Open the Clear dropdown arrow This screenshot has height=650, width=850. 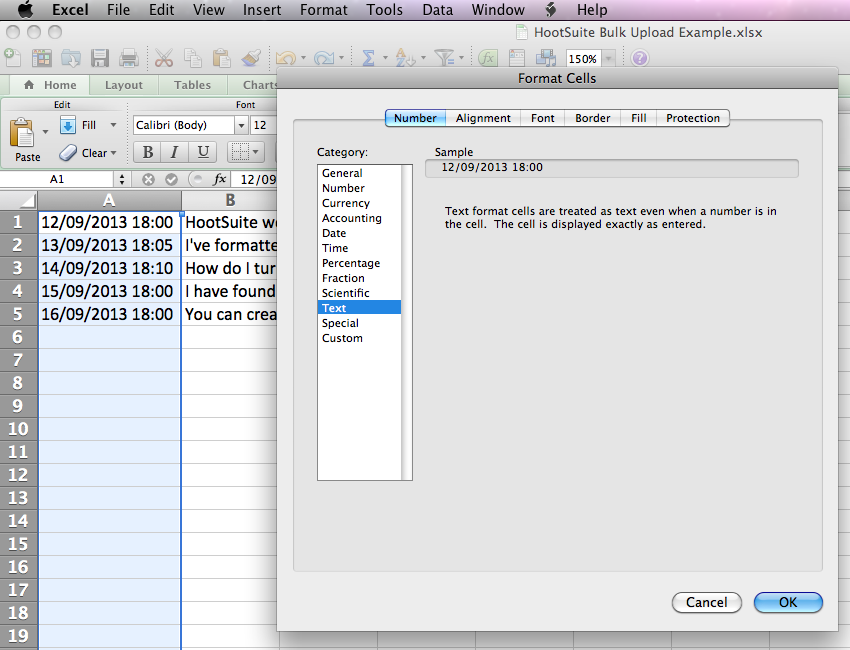tap(113, 153)
